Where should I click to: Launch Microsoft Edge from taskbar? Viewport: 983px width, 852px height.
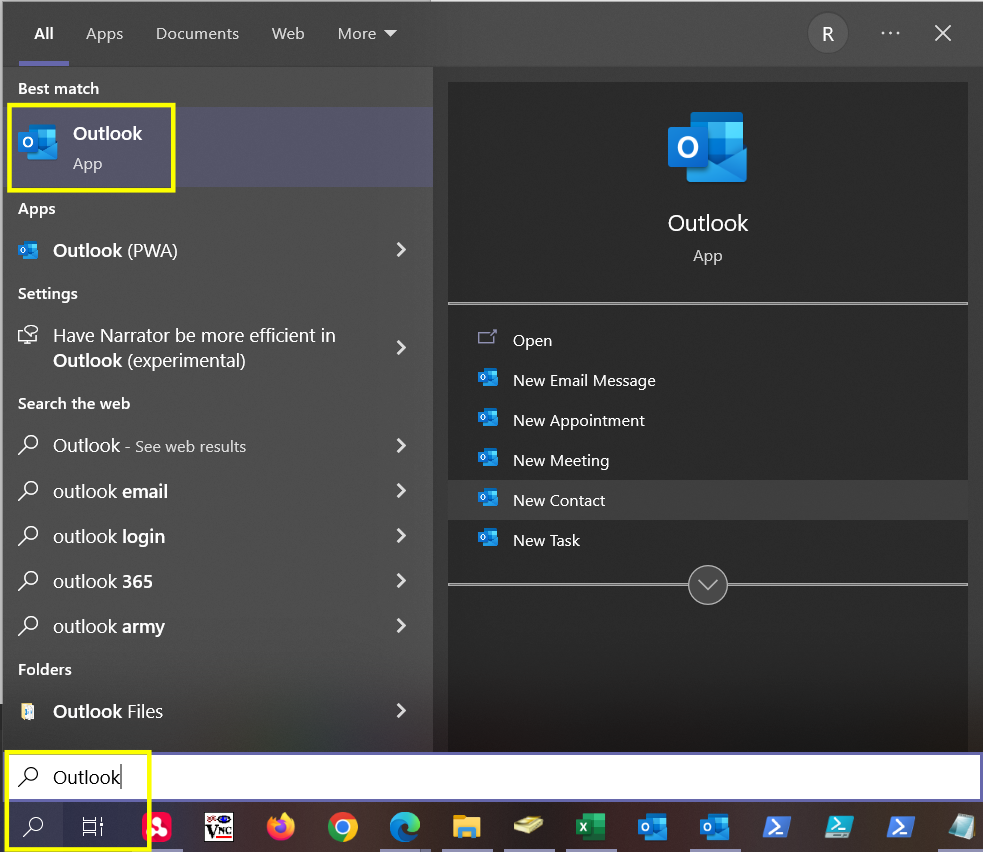pyautogui.click(x=404, y=827)
